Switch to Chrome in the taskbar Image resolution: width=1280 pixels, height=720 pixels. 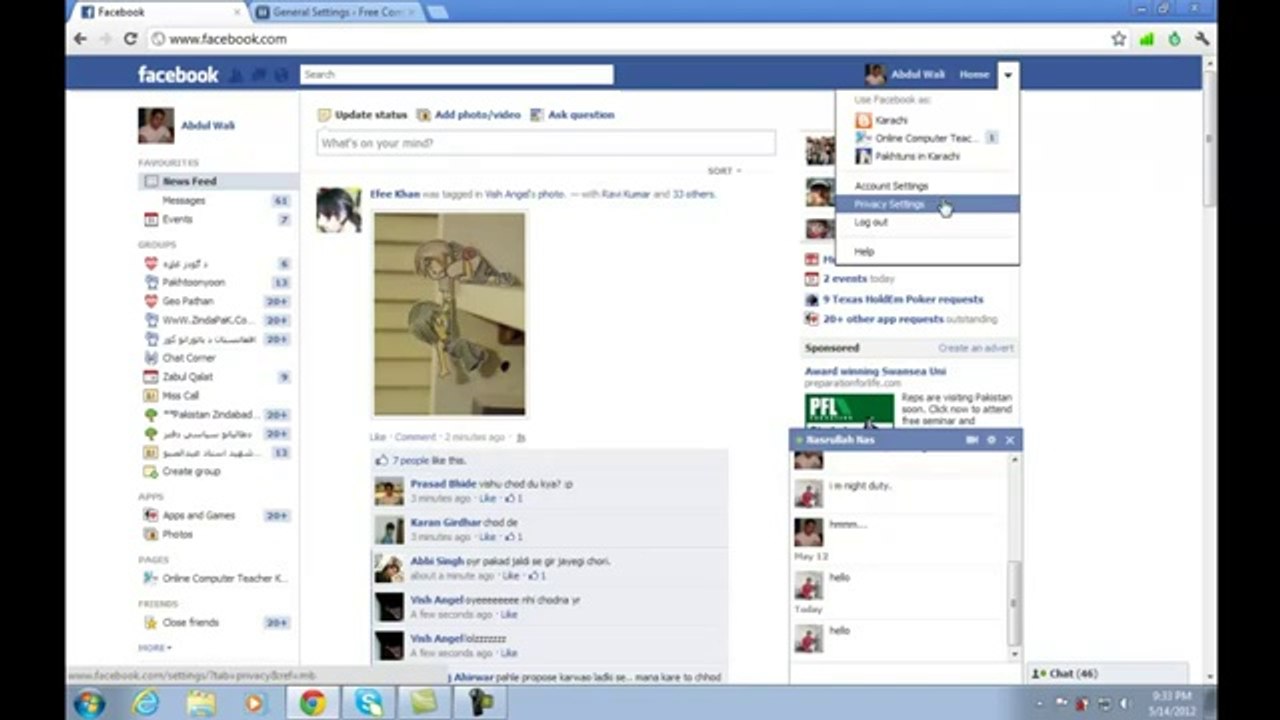coord(312,702)
